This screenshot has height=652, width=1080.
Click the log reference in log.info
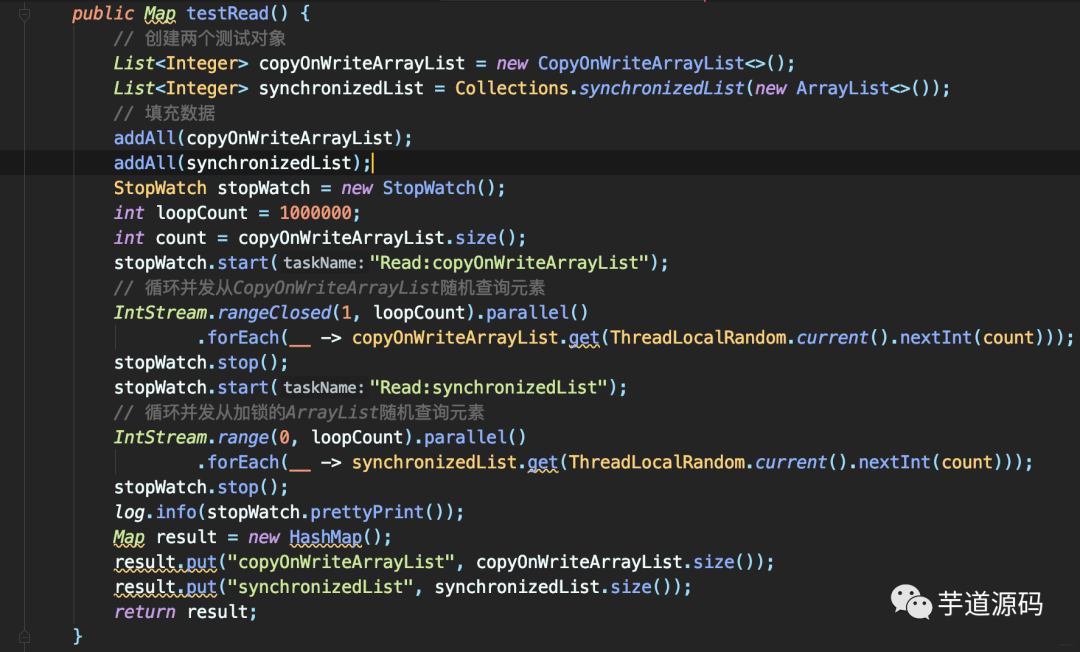[x=129, y=512]
